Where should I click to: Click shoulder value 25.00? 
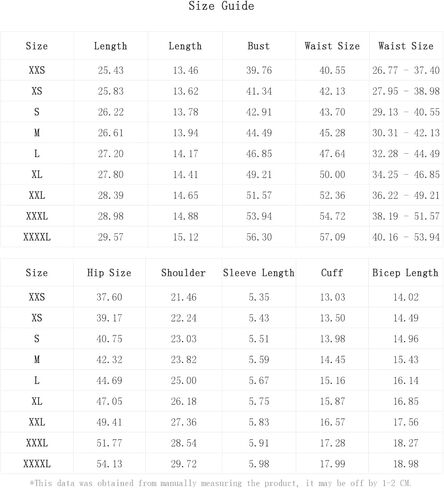coord(184,380)
